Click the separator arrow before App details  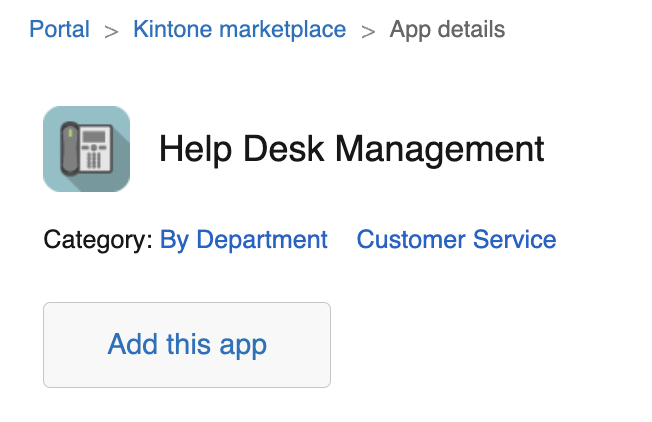point(368,31)
